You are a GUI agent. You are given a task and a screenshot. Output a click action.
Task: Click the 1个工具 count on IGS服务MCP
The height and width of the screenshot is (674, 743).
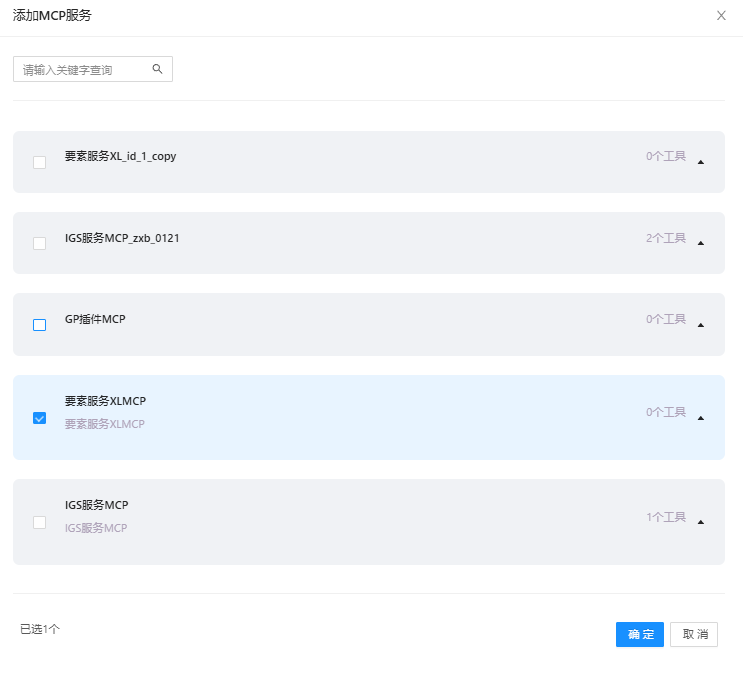tap(665, 517)
